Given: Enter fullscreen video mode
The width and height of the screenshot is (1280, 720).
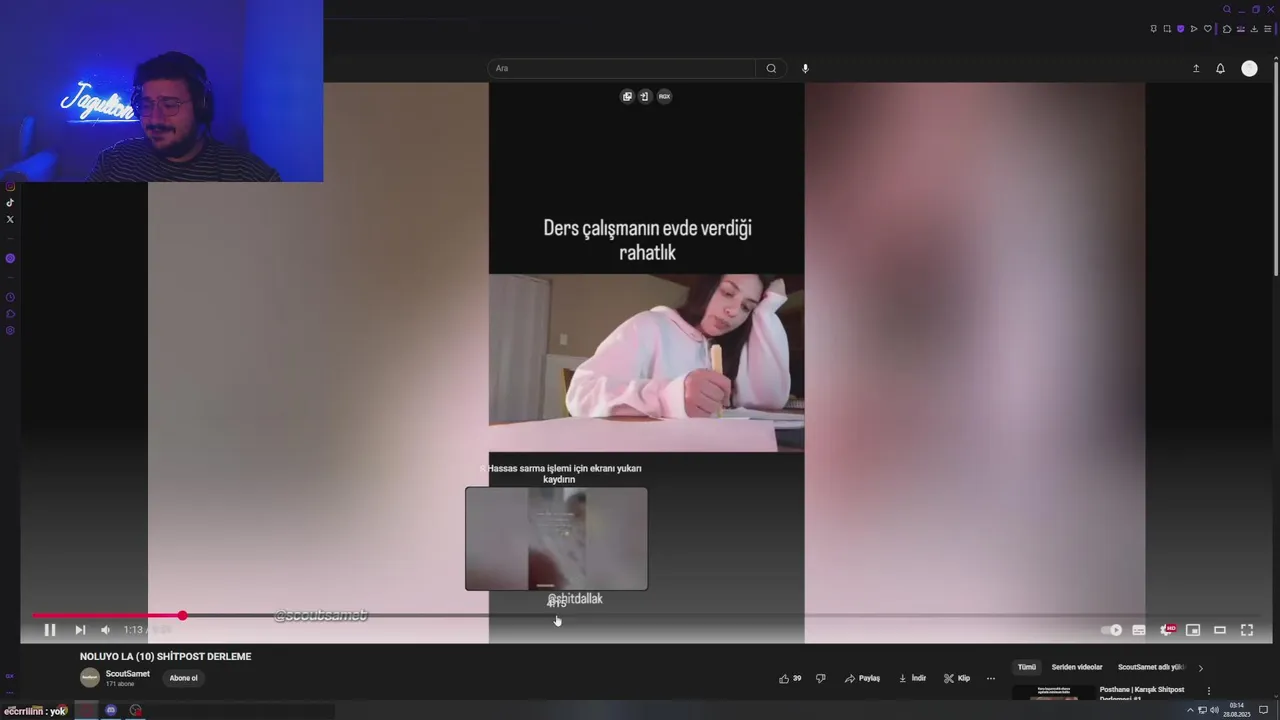Looking at the screenshot, I should 1247,630.
